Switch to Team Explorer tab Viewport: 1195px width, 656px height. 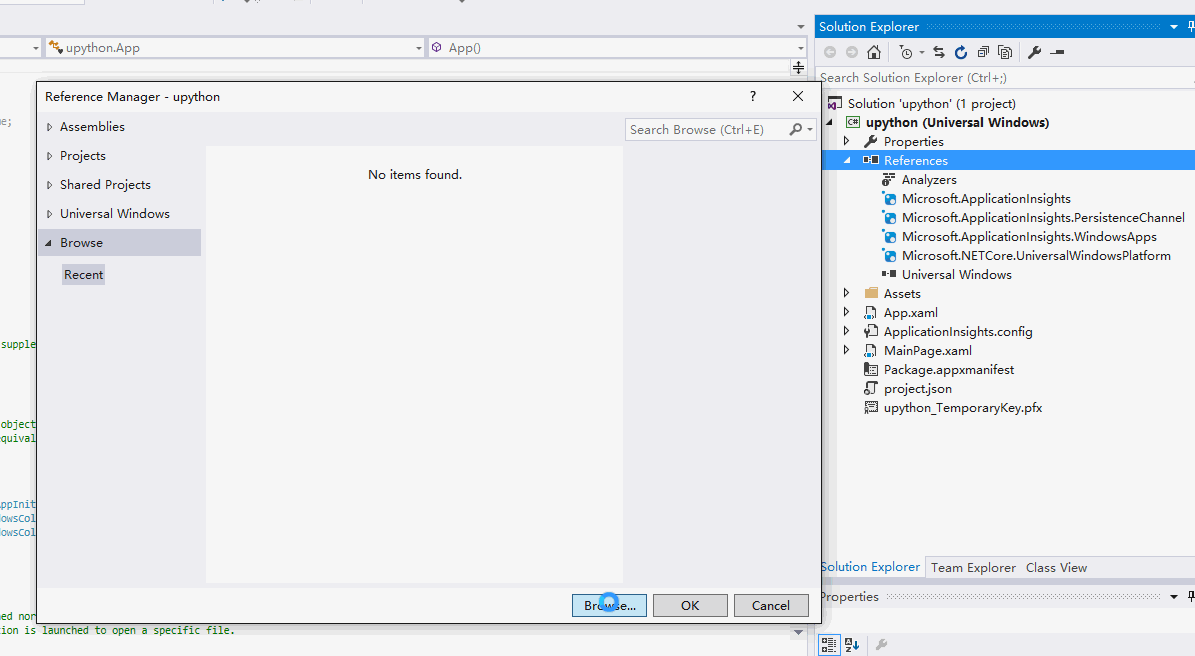pyautogui.click(x=973, y=568)
